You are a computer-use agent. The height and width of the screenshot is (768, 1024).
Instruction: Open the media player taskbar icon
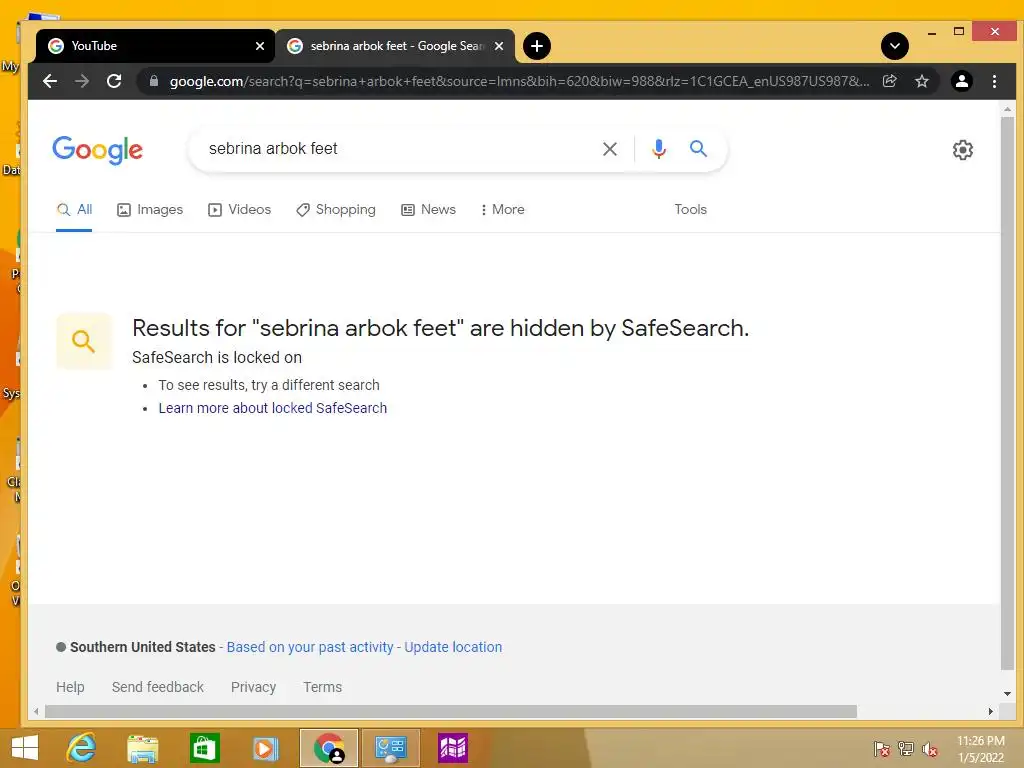pos(264,748)
